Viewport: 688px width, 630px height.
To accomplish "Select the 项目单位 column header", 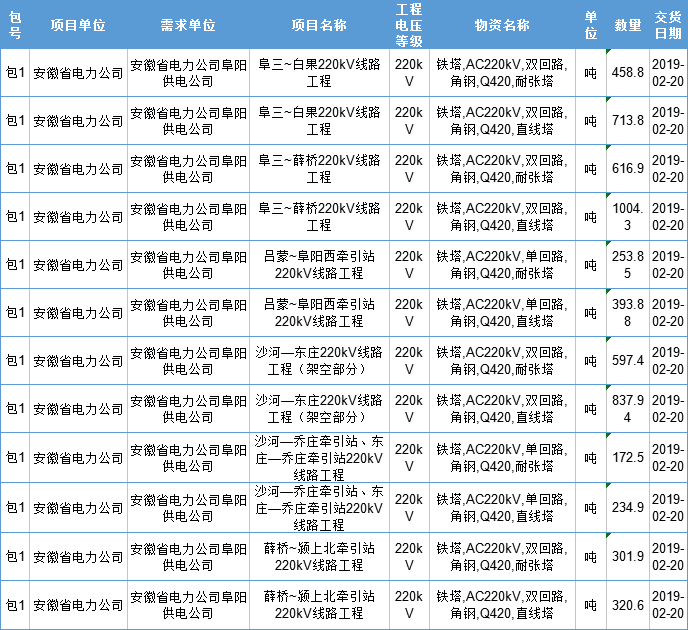I will pyautogui.click(x=79, y=25).
